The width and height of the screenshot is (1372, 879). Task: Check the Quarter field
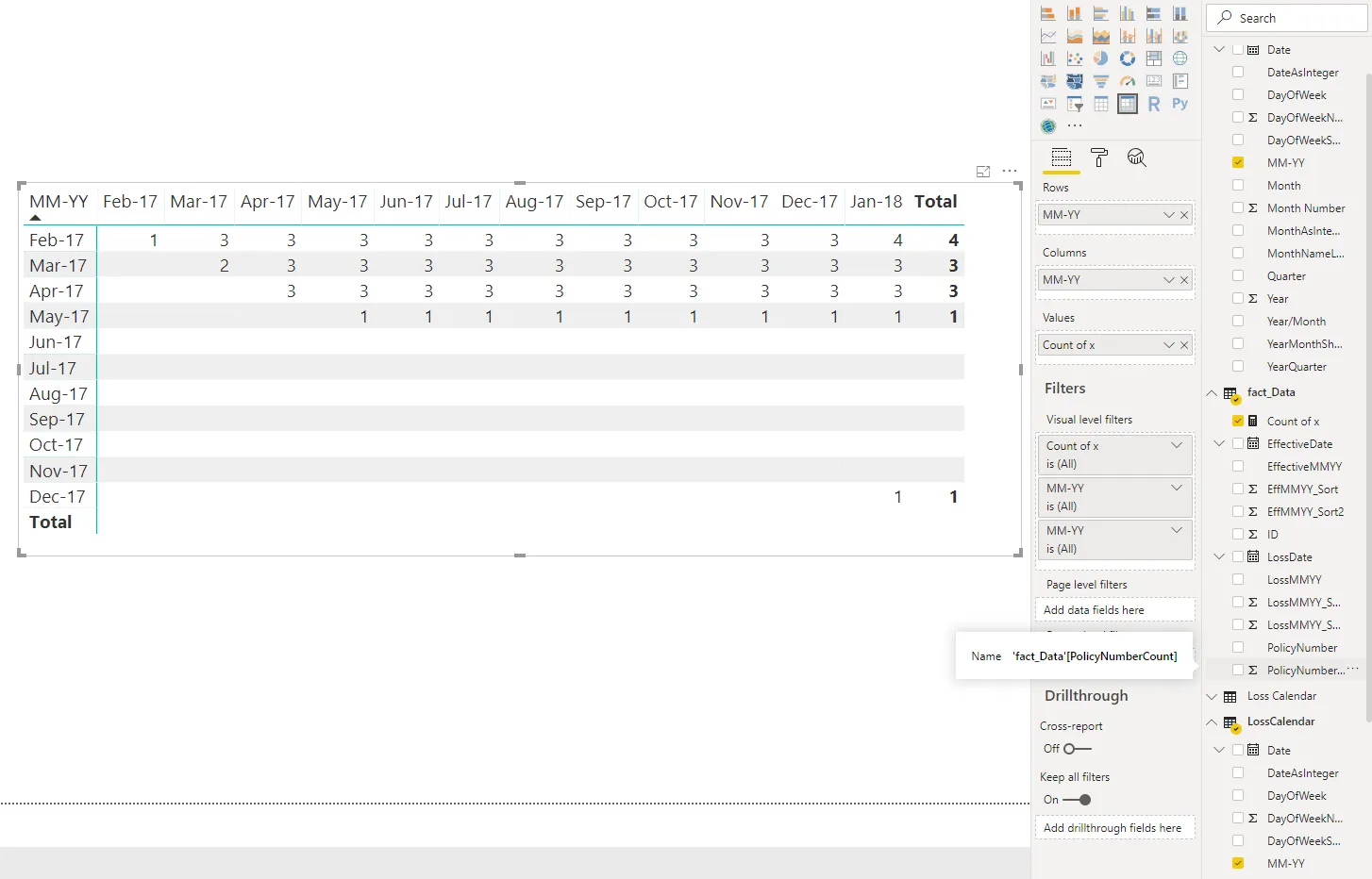1238,275
